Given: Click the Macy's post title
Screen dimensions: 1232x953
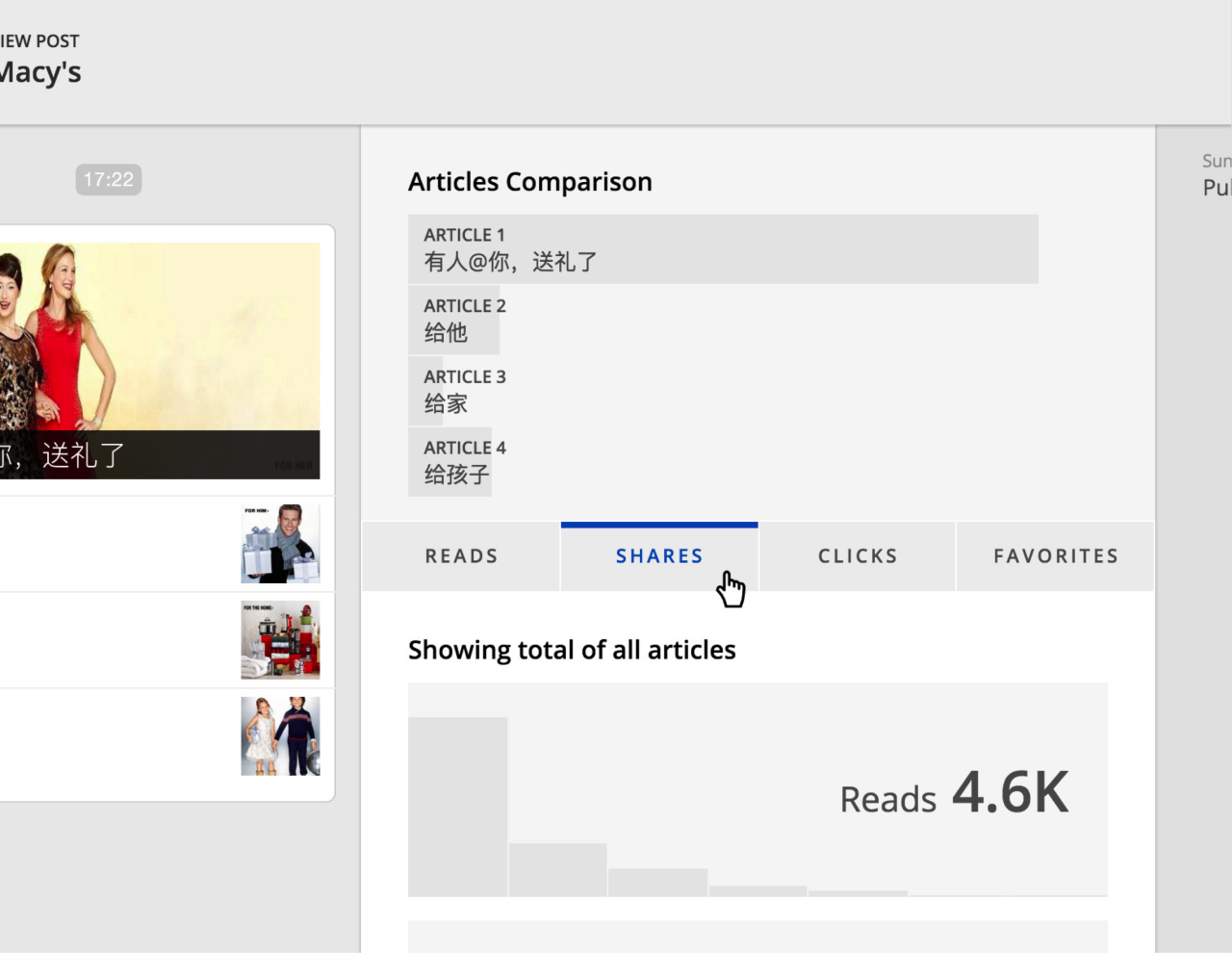Looking at the screenshot, I should coord(40,72).
